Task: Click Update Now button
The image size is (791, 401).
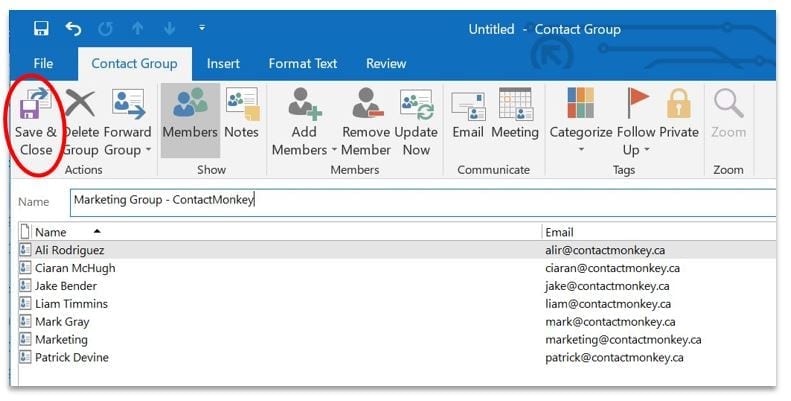Action: [x=416, y=123]
